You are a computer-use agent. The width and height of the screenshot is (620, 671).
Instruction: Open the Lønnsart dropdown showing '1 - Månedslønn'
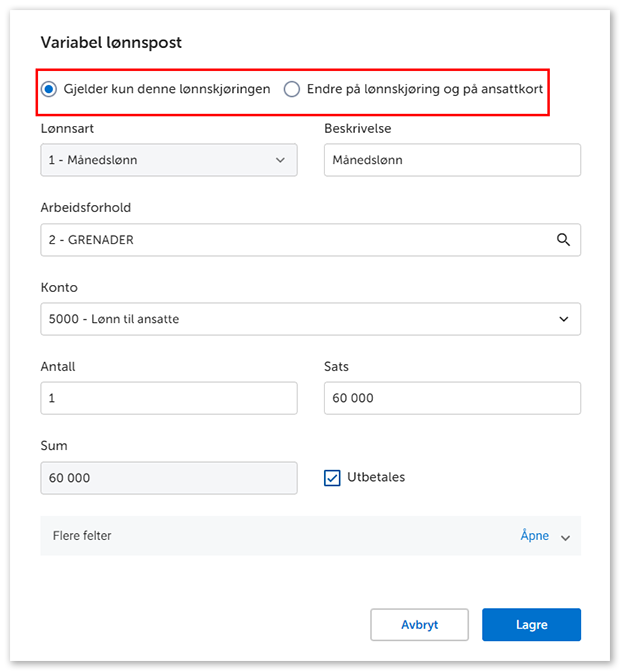(168, 160)
